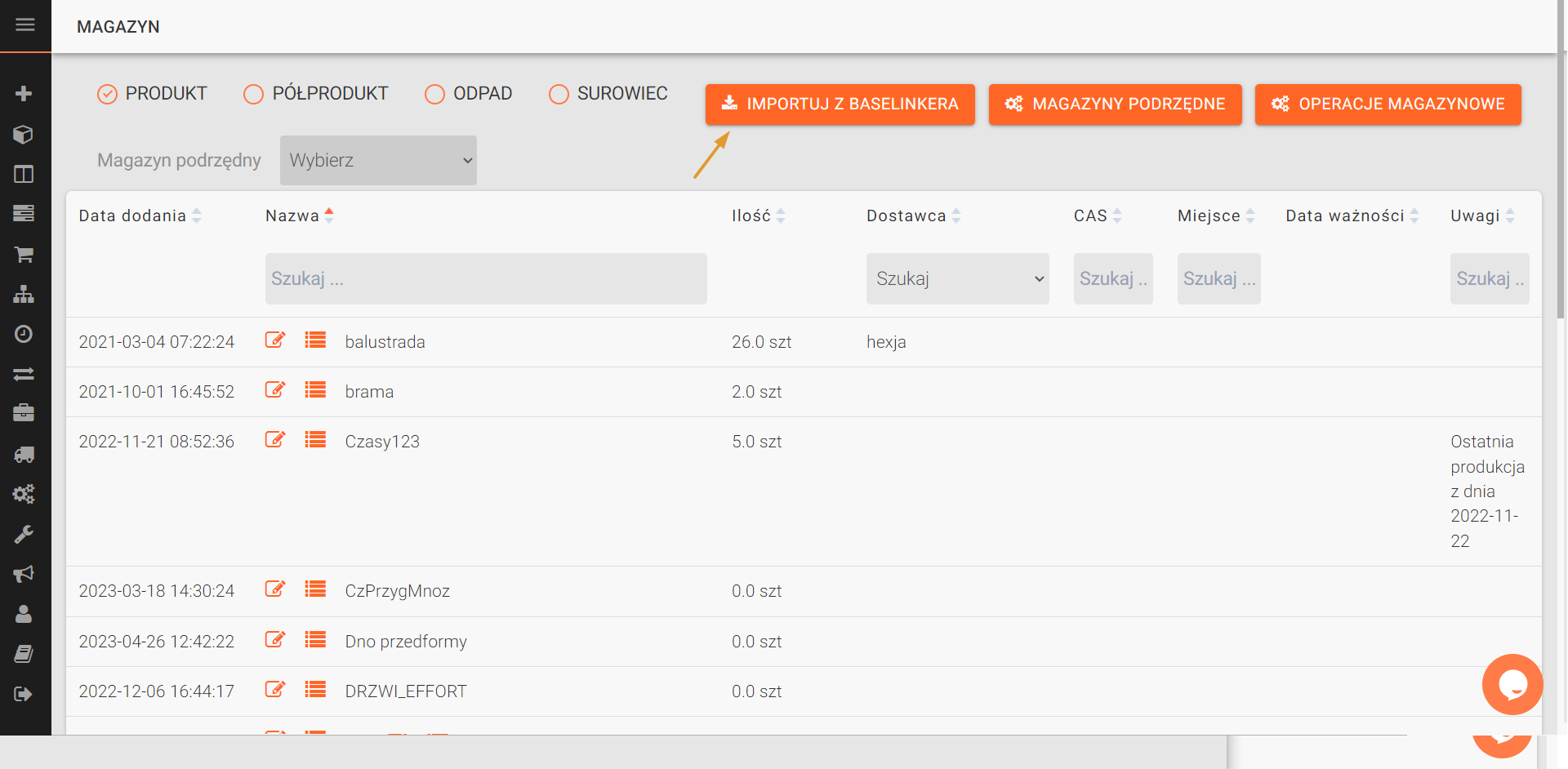Open the Dostawca Szukaj filter dropdown
Viewport: 1568px width, 769px height.
point(957,278)
